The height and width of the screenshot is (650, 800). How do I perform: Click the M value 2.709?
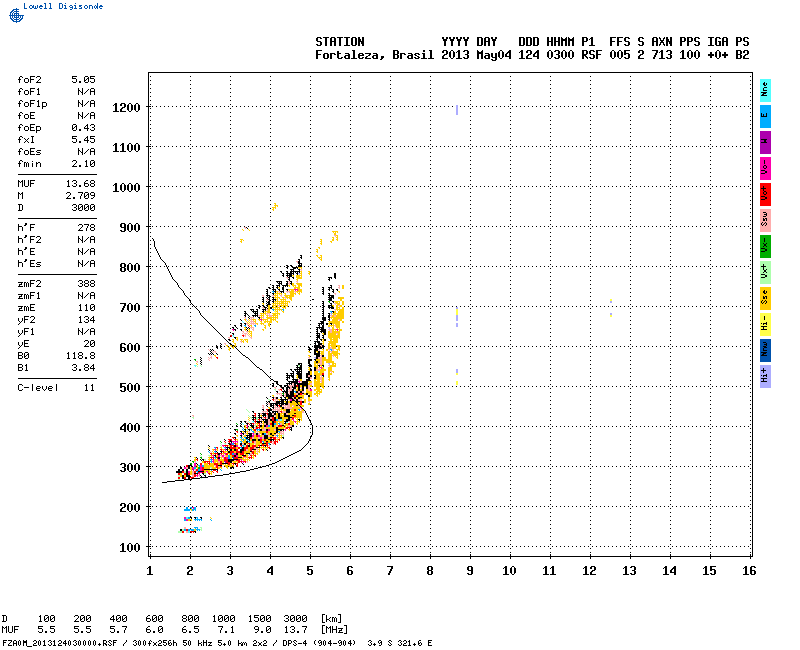[x=81, y=196]
